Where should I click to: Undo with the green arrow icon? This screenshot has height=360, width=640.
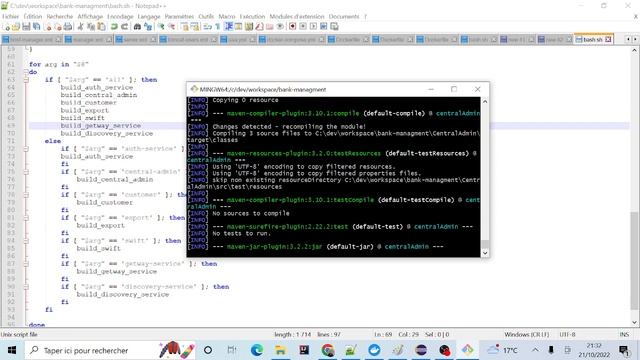point(113,27)
